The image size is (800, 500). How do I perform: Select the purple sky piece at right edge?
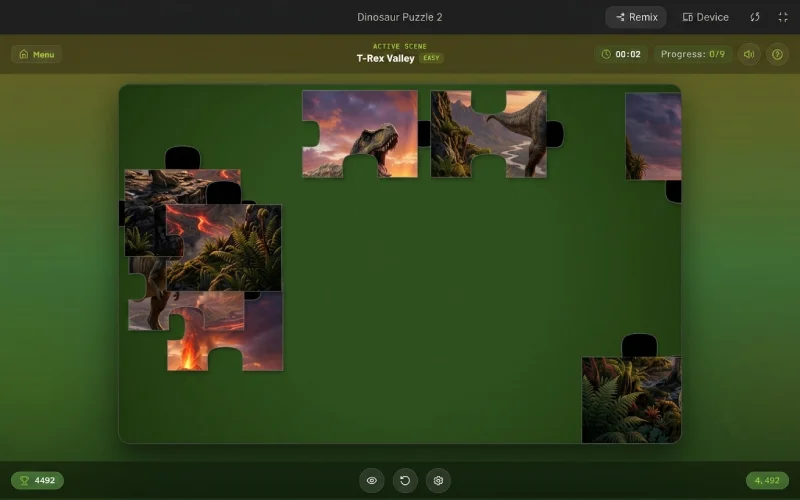point(654,138)
